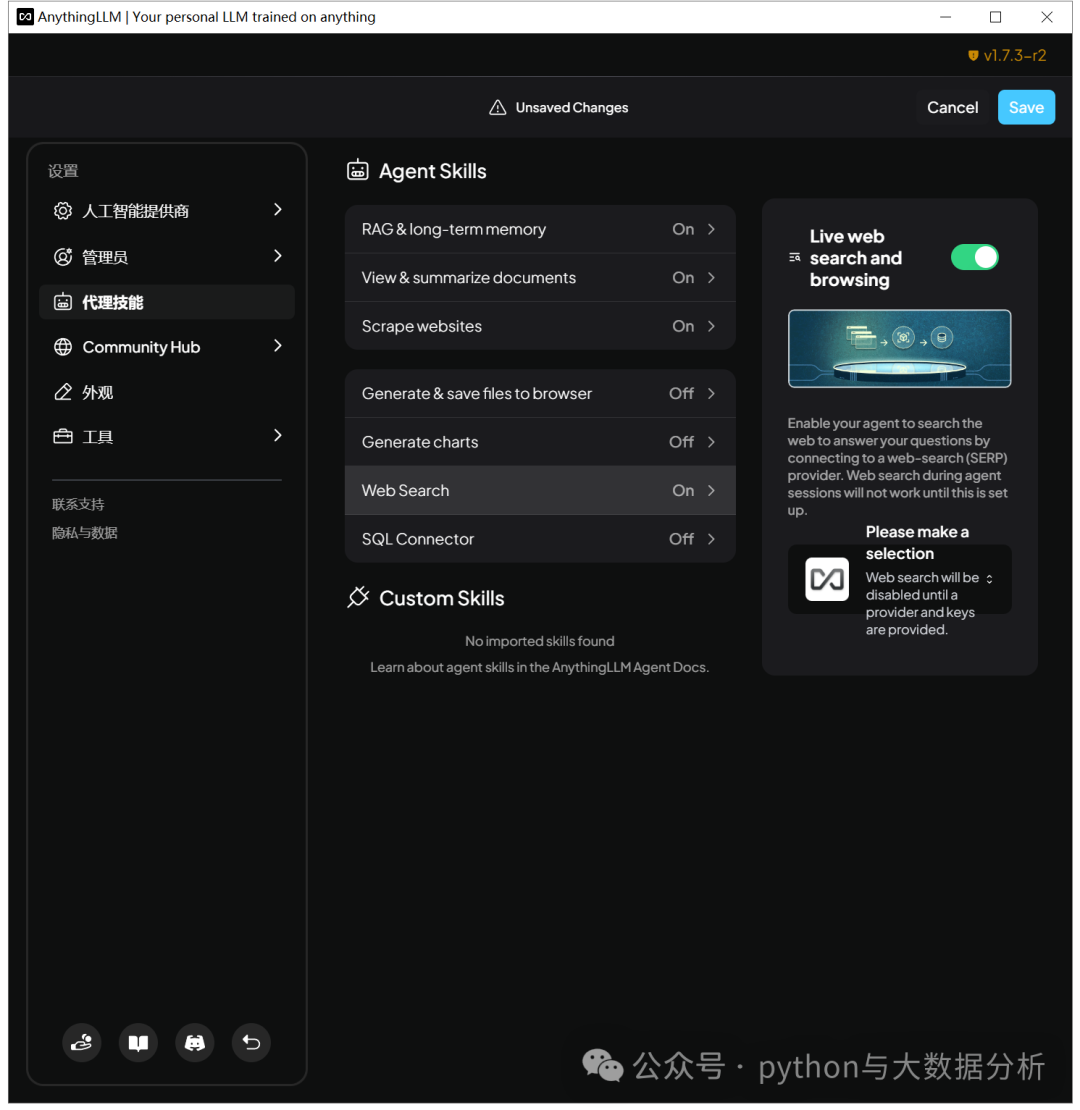Open View & summarize documents chevron
The height and width of the screenshot is (1110, 1080).
(711, 278)
